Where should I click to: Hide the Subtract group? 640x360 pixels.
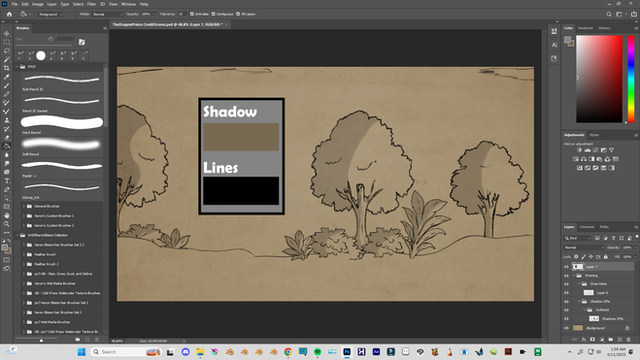[x=566, y=310]
